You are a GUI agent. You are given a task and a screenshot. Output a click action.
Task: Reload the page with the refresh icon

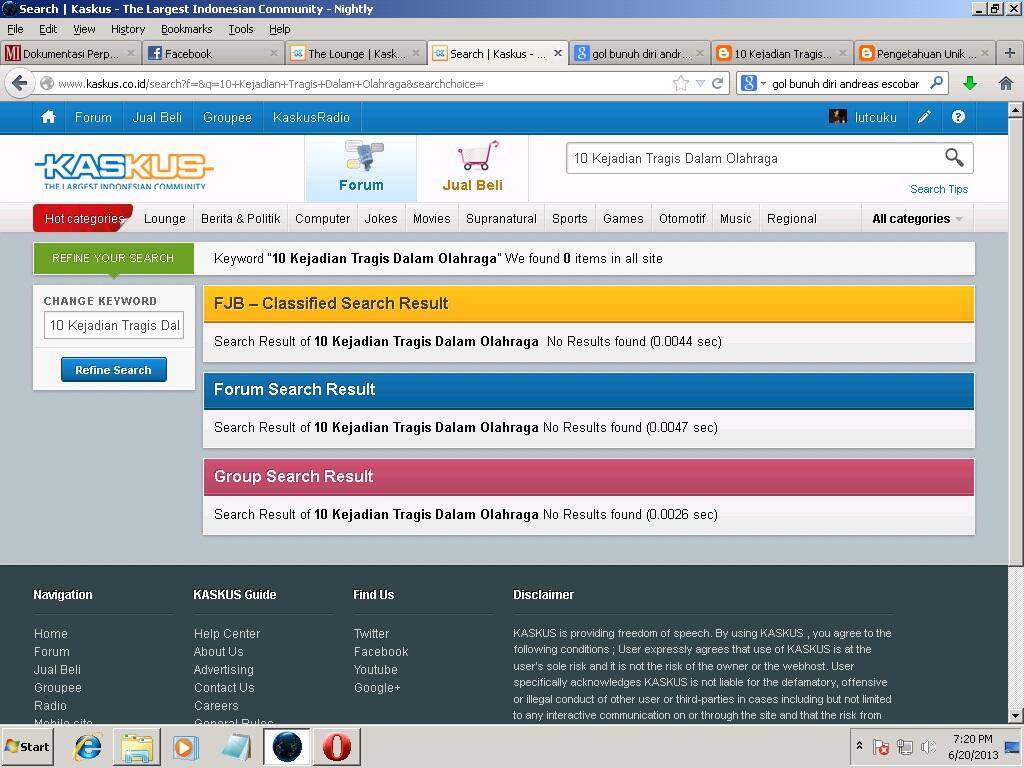point(718,84)
